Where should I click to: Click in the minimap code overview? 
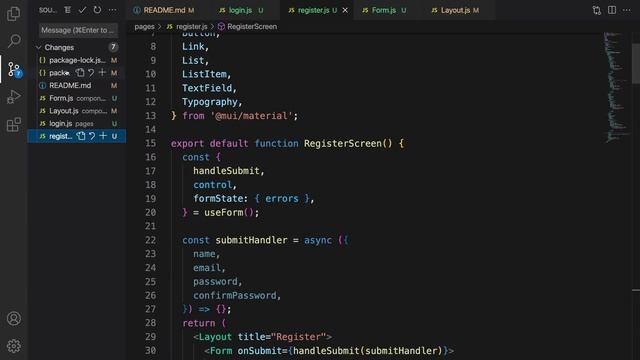tap(616, 88)
